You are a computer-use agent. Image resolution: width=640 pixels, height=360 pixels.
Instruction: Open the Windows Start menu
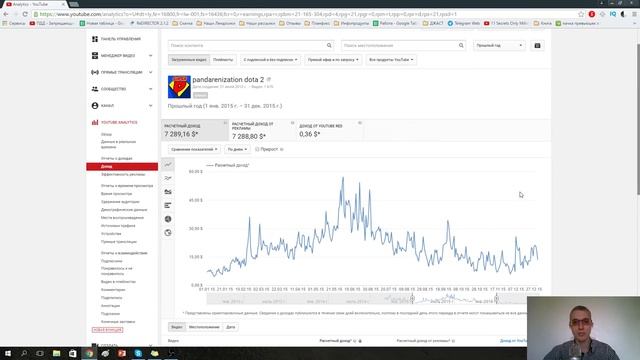click(8, 353)
